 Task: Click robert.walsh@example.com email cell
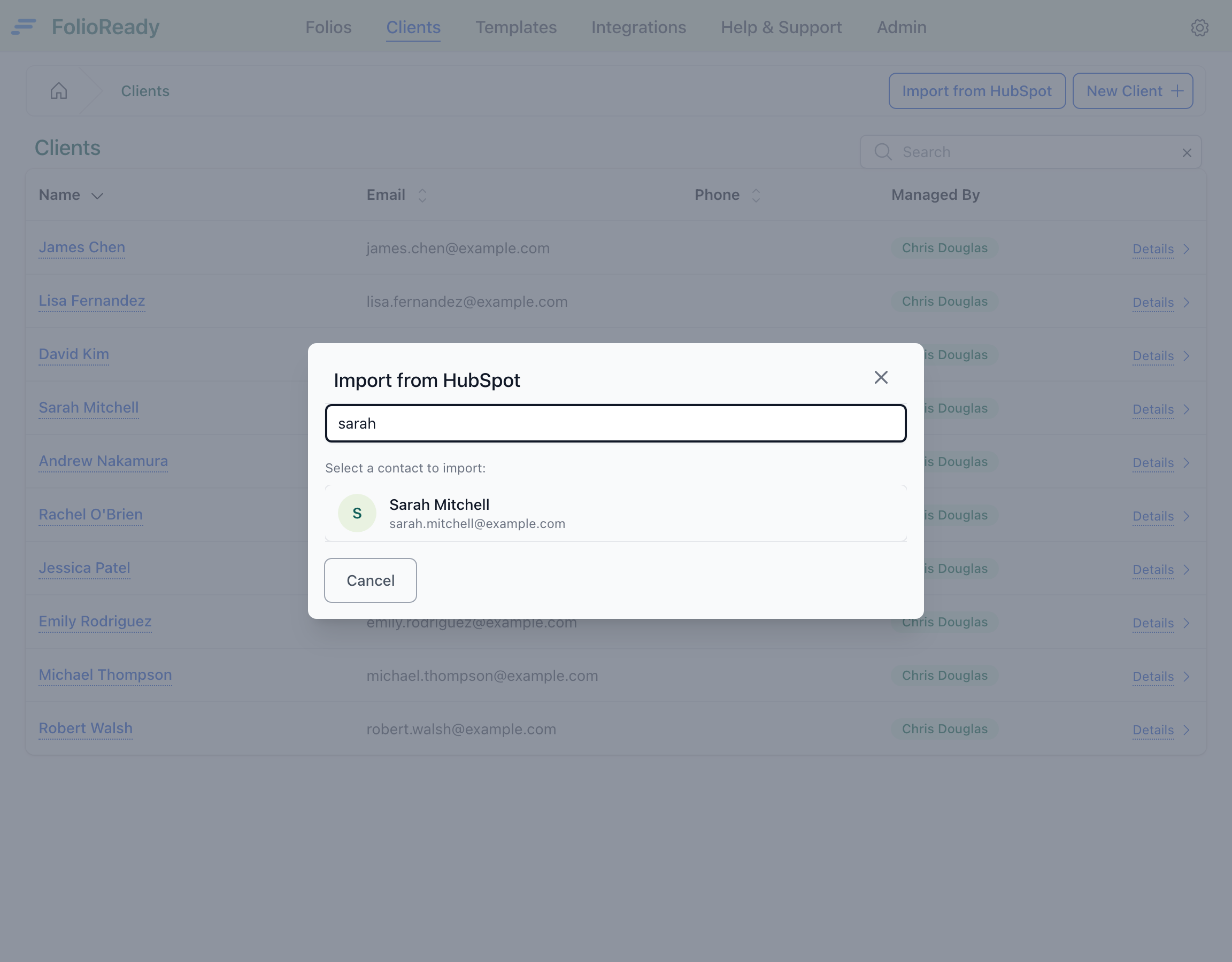[461, 729]
